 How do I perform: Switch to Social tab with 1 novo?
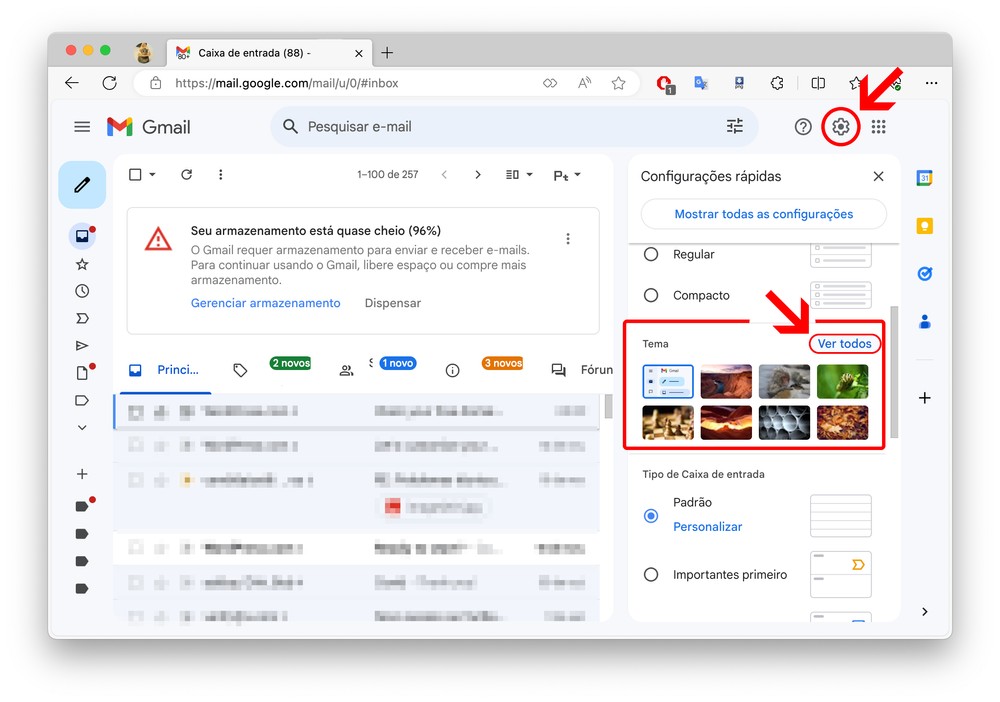click(x=379, y=370)
